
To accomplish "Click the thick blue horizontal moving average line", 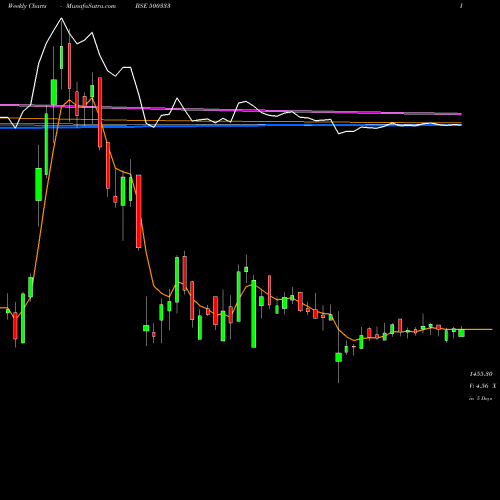I will click(x=231, y=126).
